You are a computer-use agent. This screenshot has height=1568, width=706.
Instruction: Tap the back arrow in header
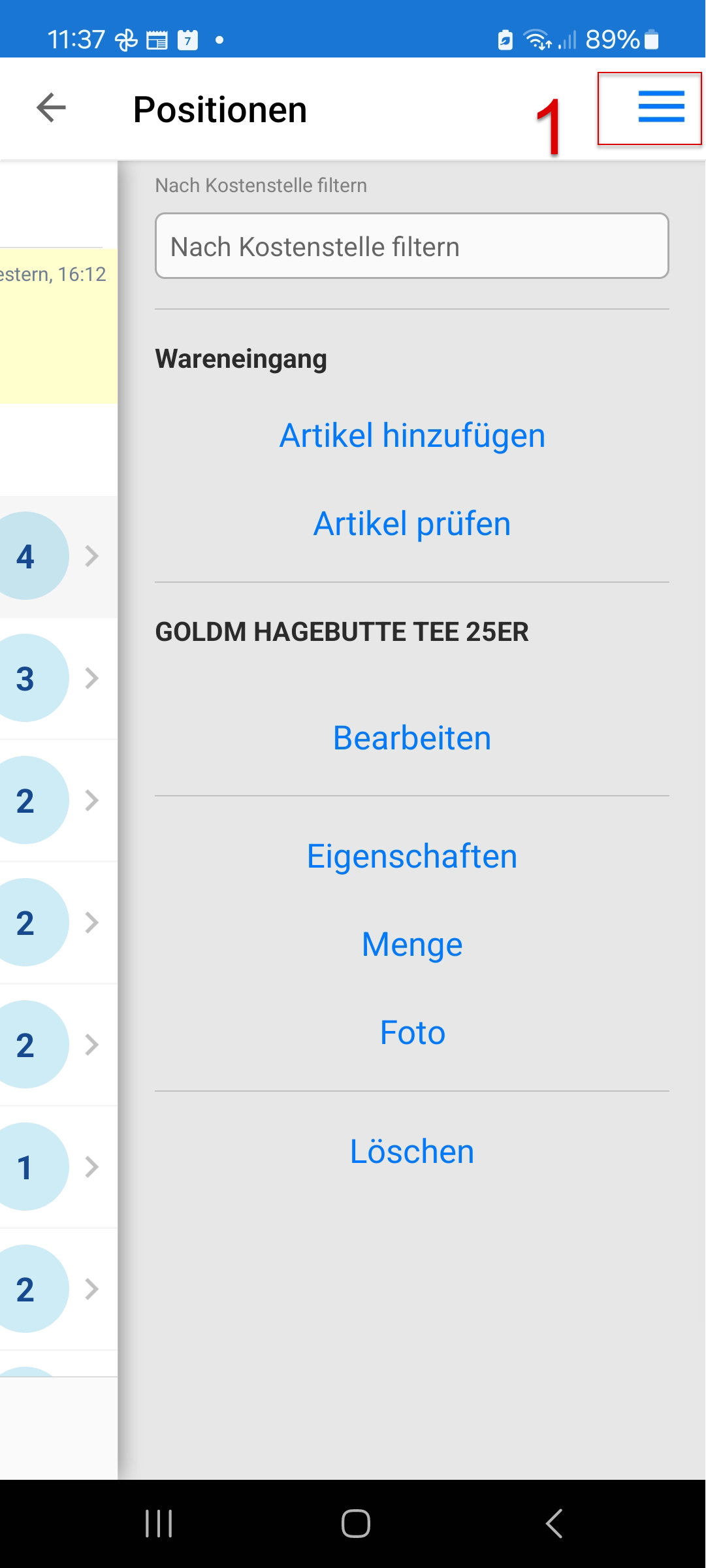(51, 108)
